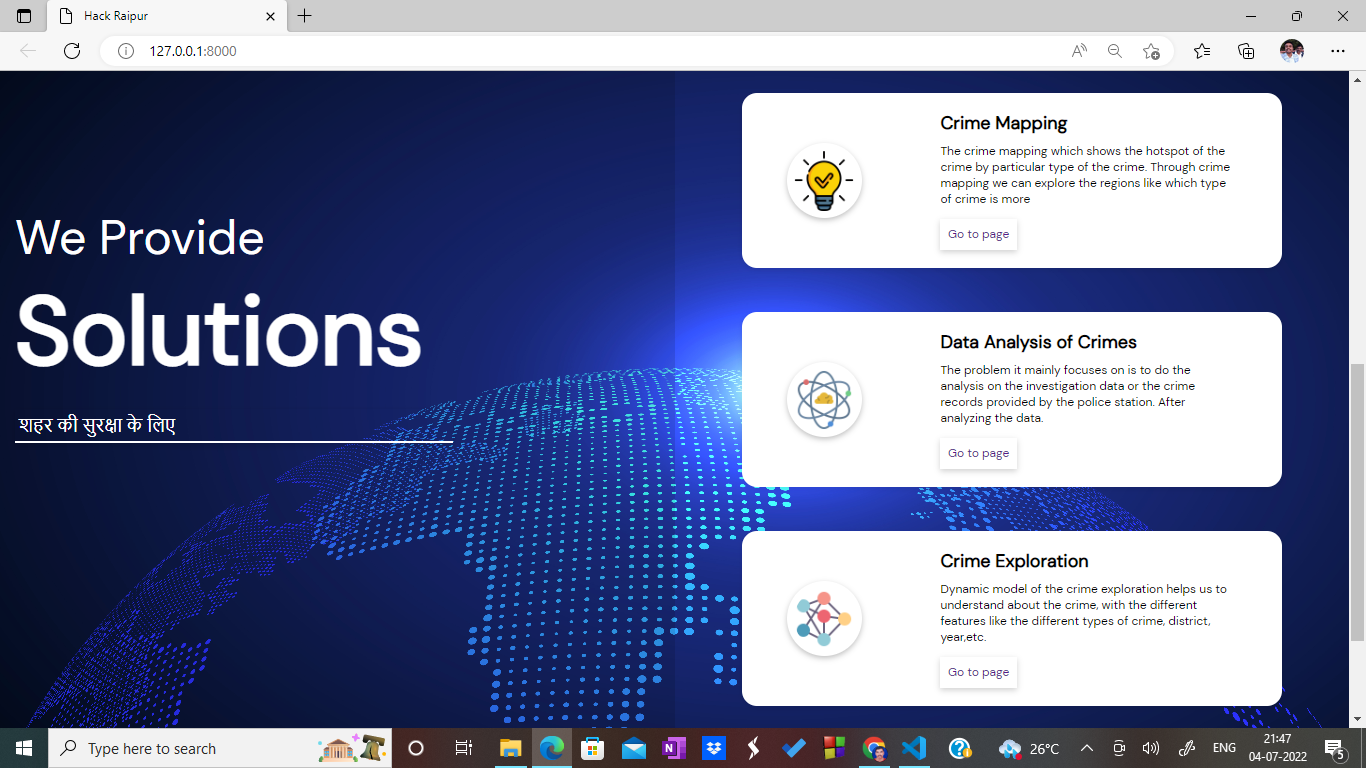
Task: Open the clock showing 21:47
Action: (1277, 748)
